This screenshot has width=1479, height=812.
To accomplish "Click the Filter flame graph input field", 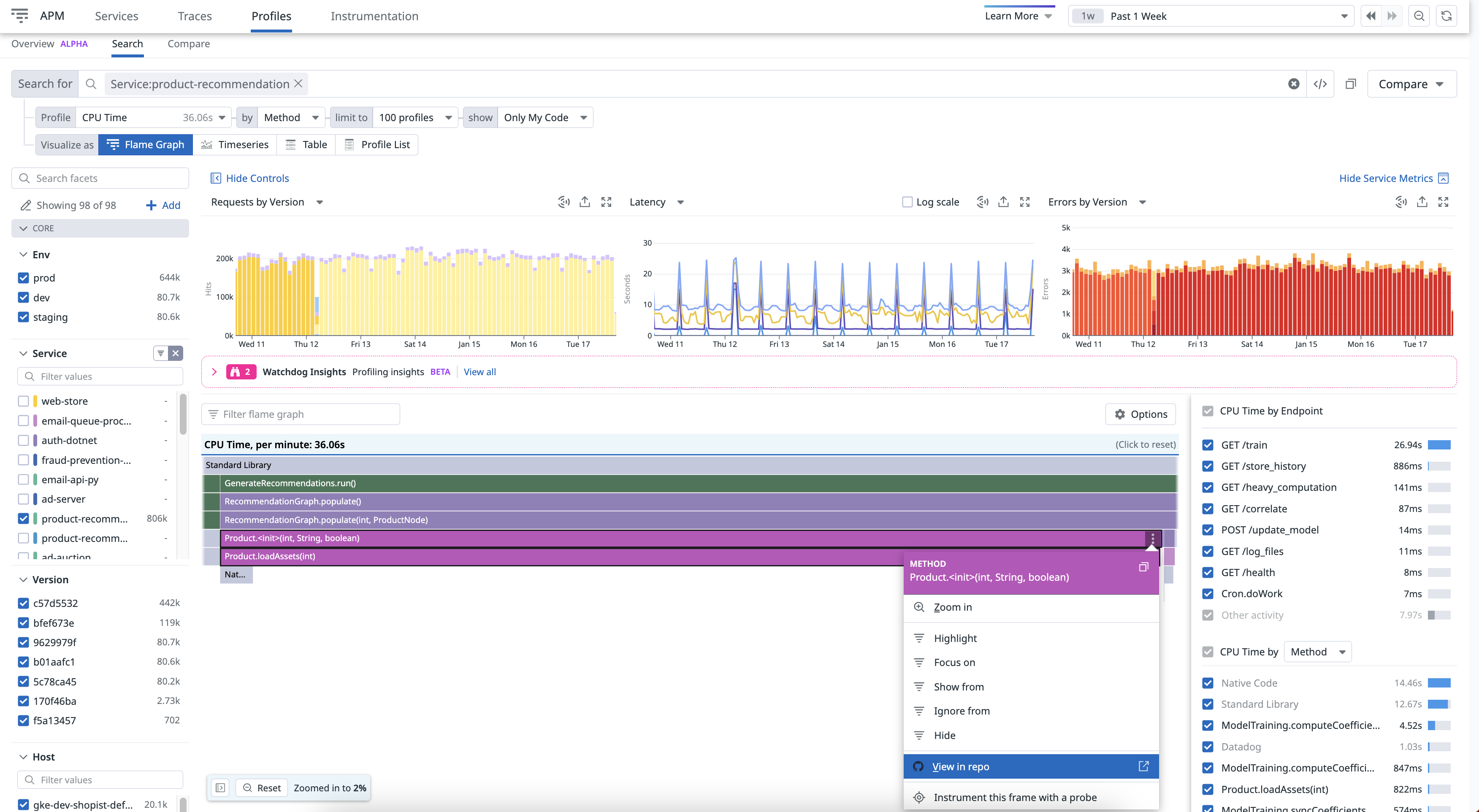I will point(301,414).
